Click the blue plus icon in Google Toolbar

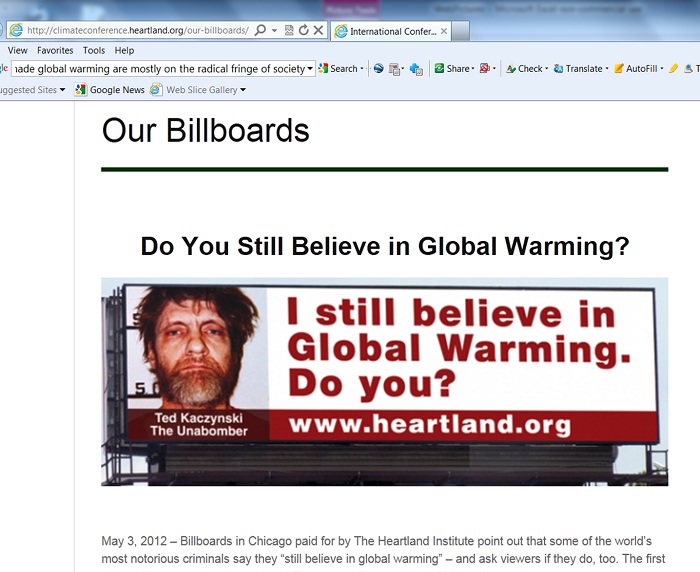416,69
